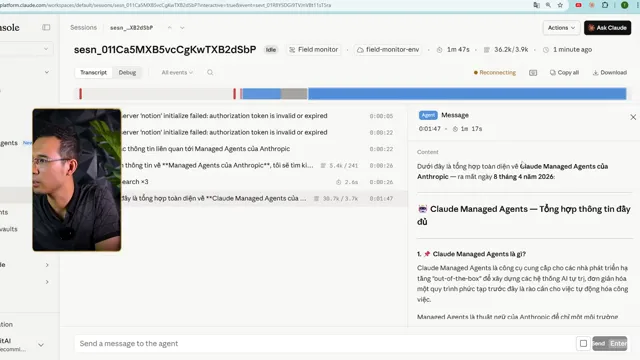Click browser translate icon
The image size is (640, 360).
click(536, 5)
